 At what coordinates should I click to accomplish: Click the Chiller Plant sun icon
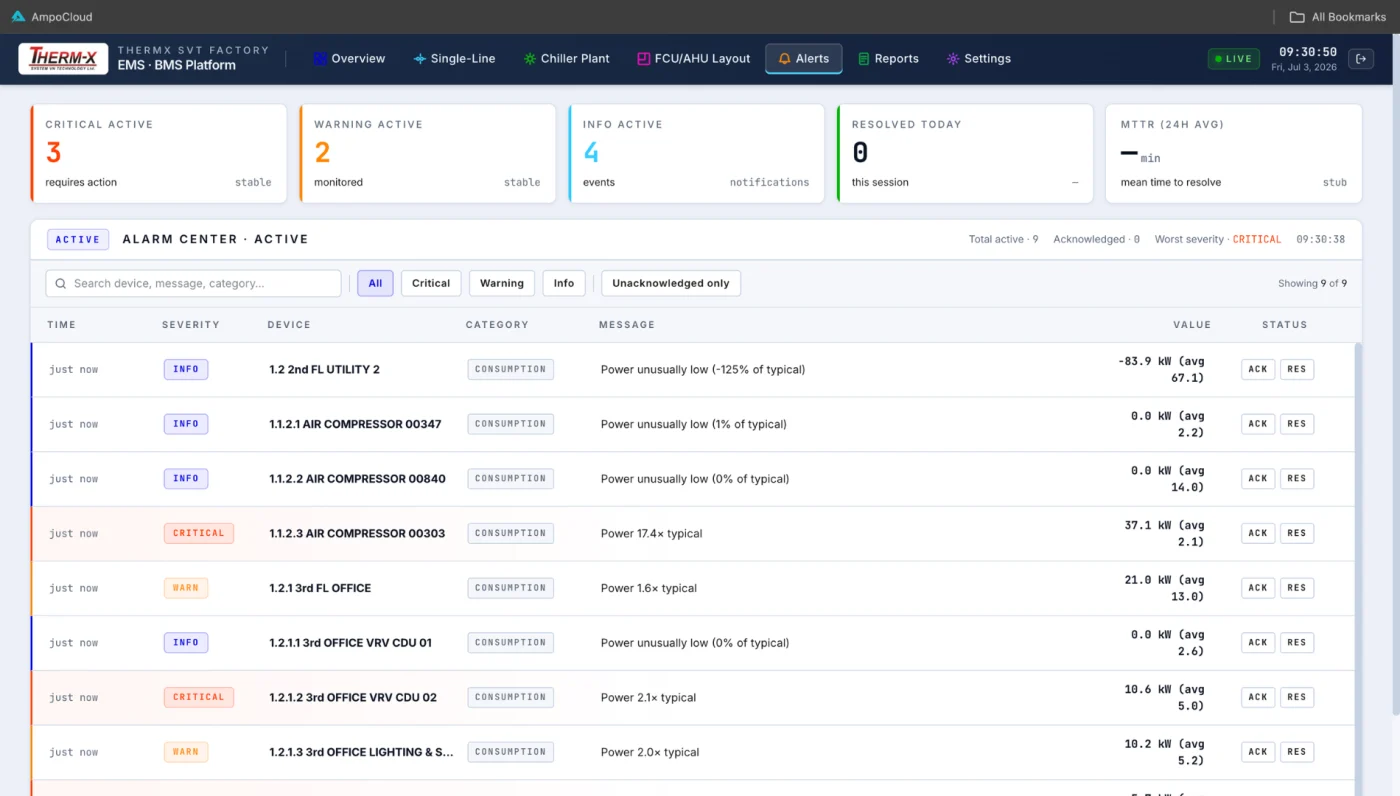tap(530, 59)
